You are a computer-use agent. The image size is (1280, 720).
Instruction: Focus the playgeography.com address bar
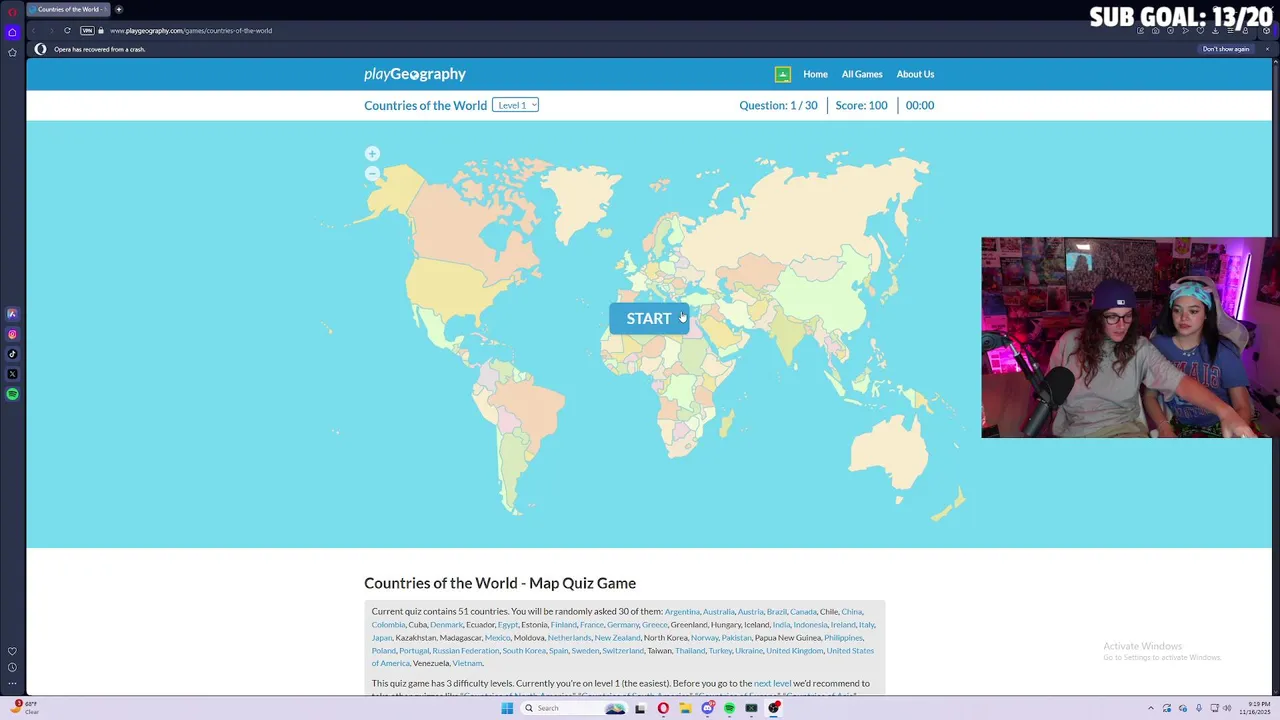(x=190, y=30)
